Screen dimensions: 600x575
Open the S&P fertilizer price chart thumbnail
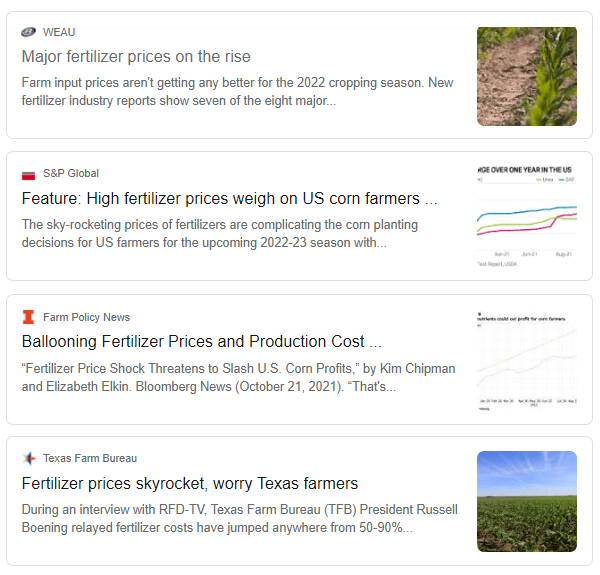527,217
